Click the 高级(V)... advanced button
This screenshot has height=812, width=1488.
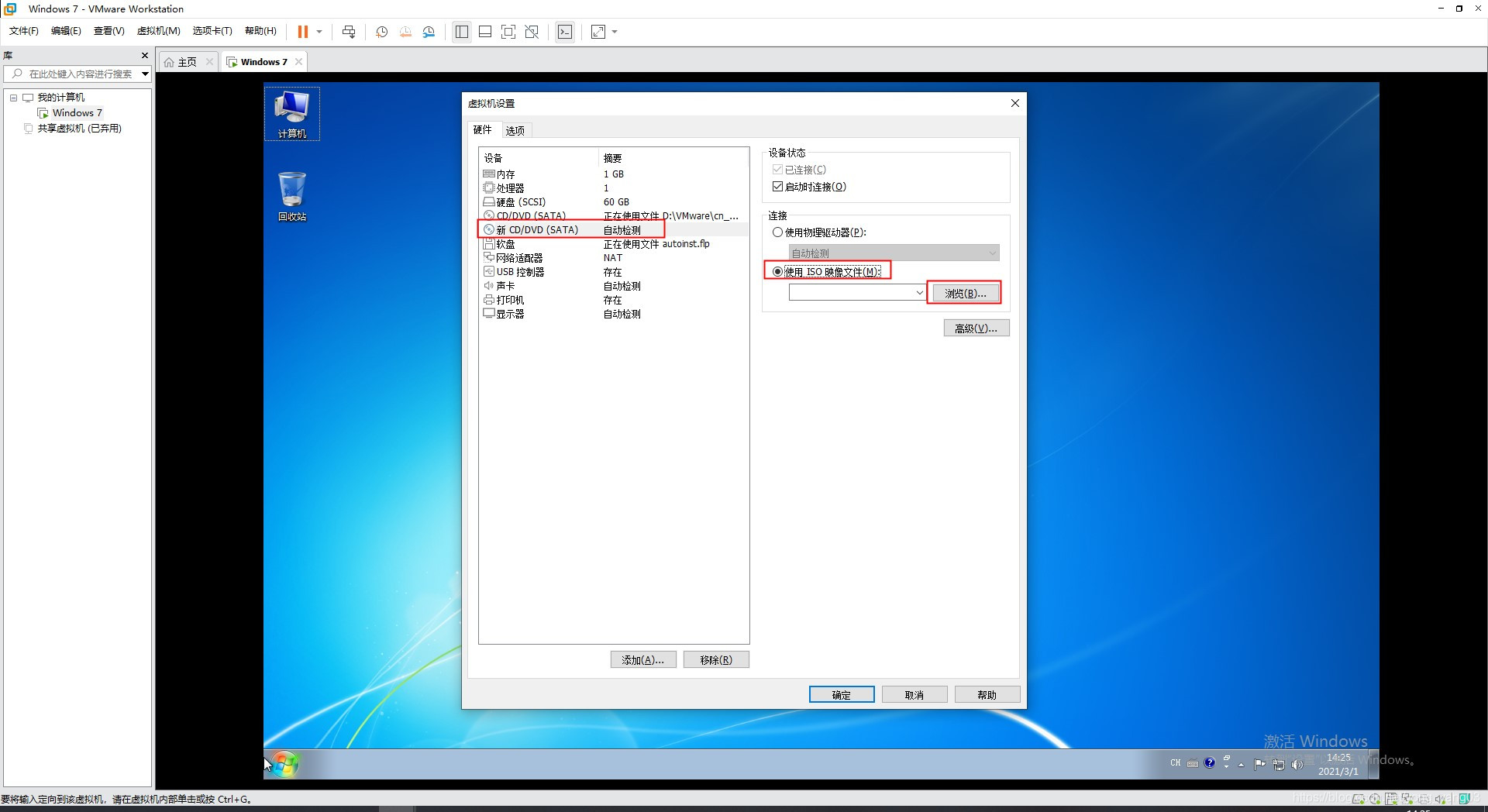(976, 329)
